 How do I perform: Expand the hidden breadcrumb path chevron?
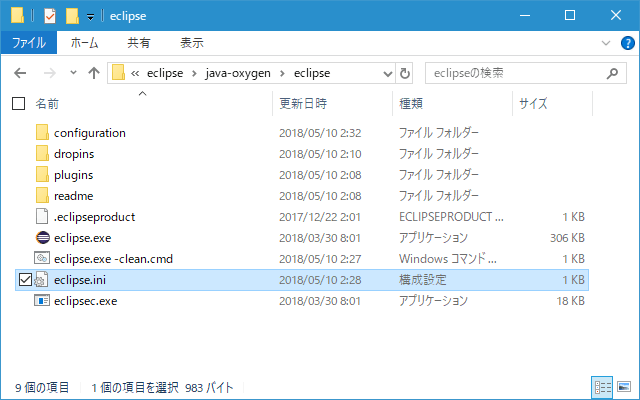(x=135, y=73)
